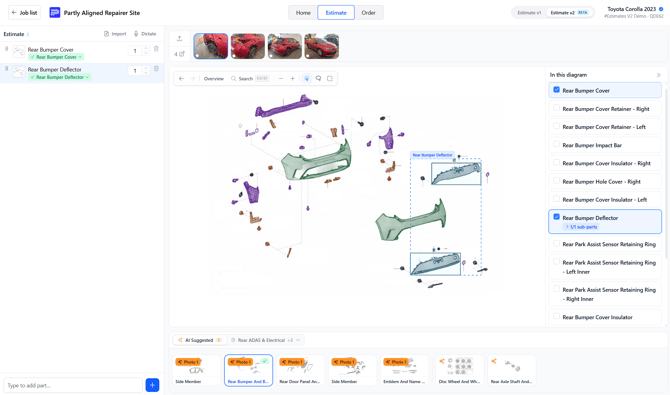Grab the Rear Bumper Deflector row drag handle

(x=6, y=68)
